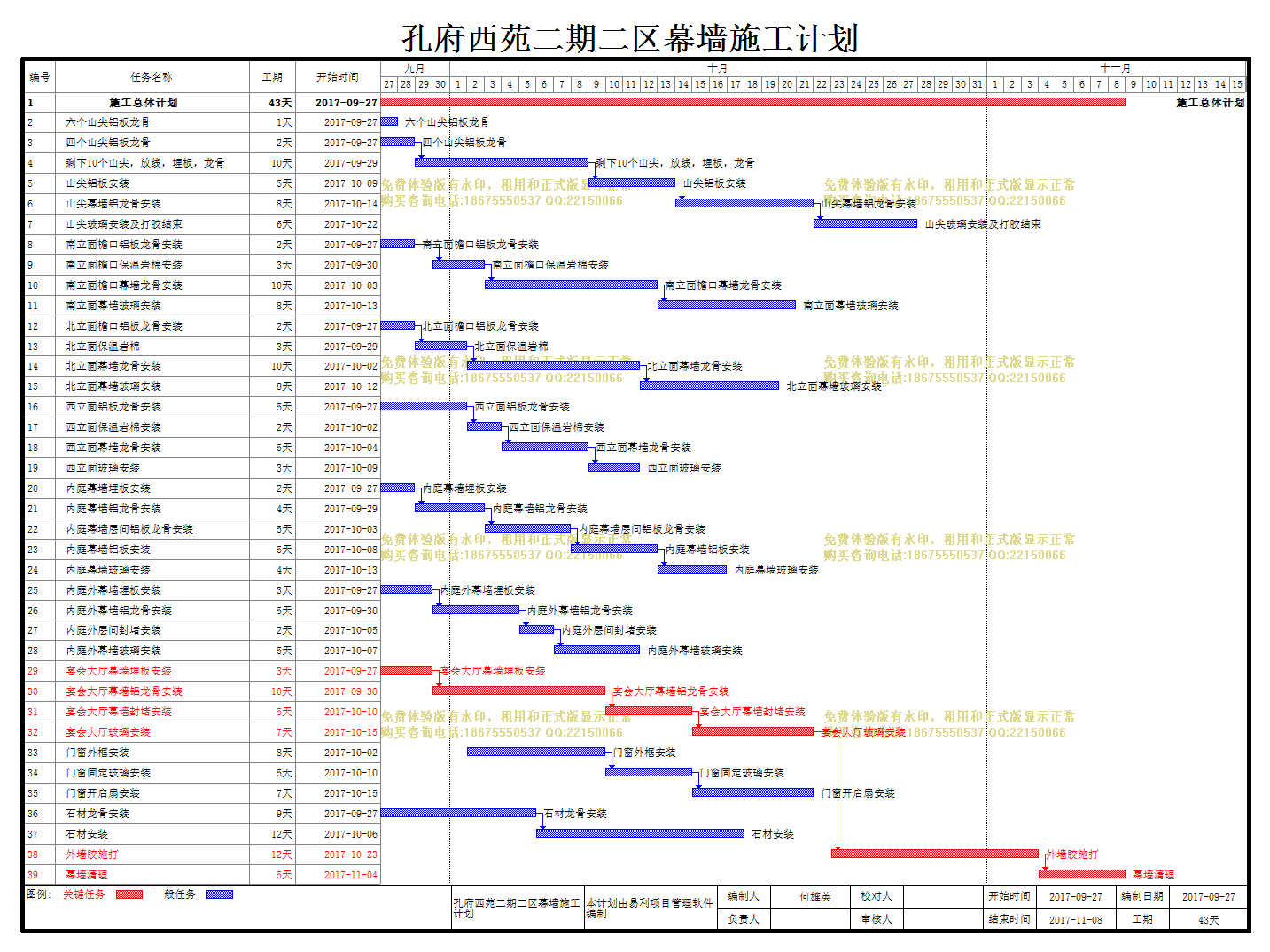
Task: Click the 编号 column header
Action: pyautogui.click(x=40, y=77)
